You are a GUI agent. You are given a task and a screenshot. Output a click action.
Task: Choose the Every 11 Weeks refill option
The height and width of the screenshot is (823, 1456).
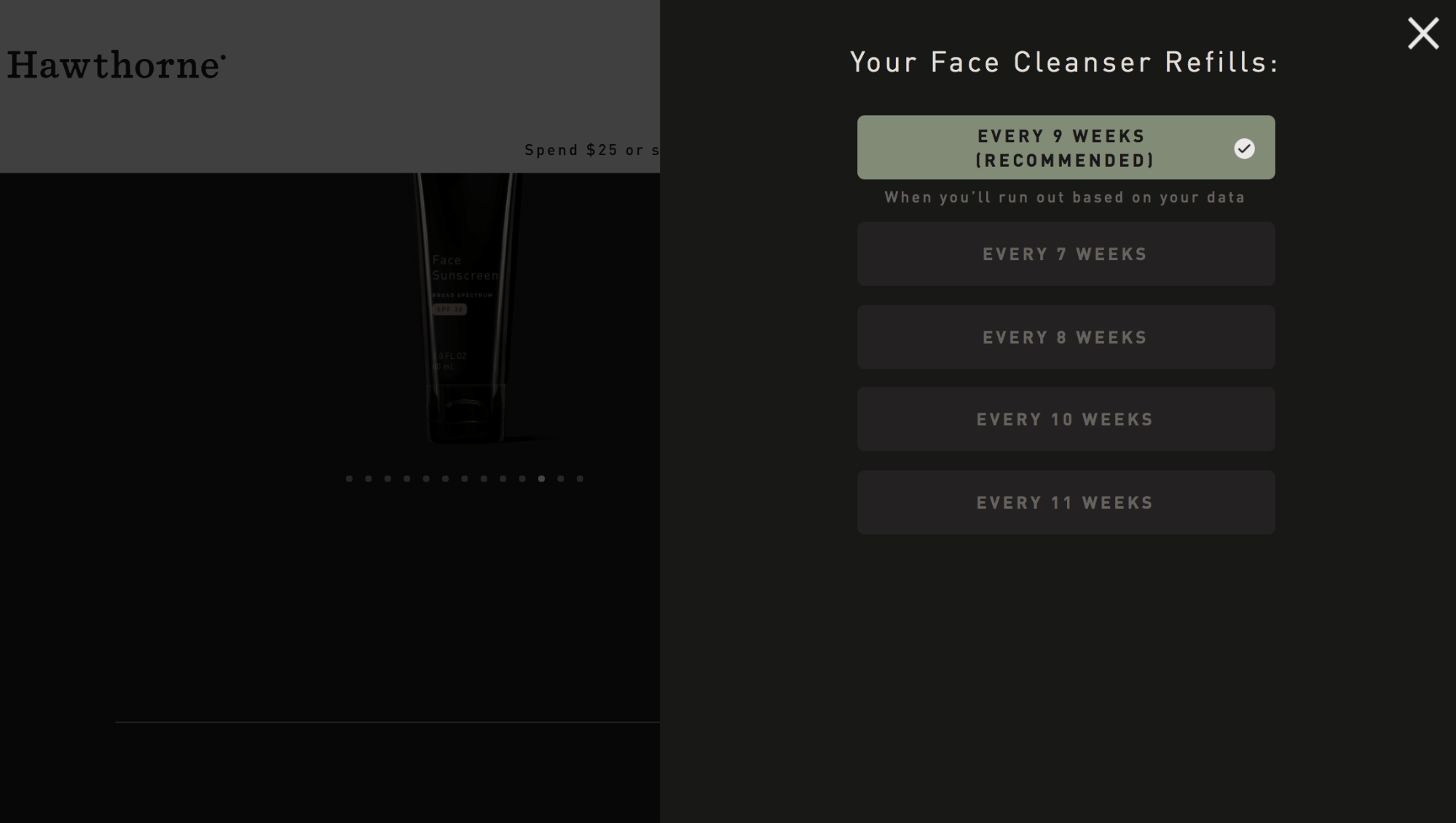(x=1066, y=503)
